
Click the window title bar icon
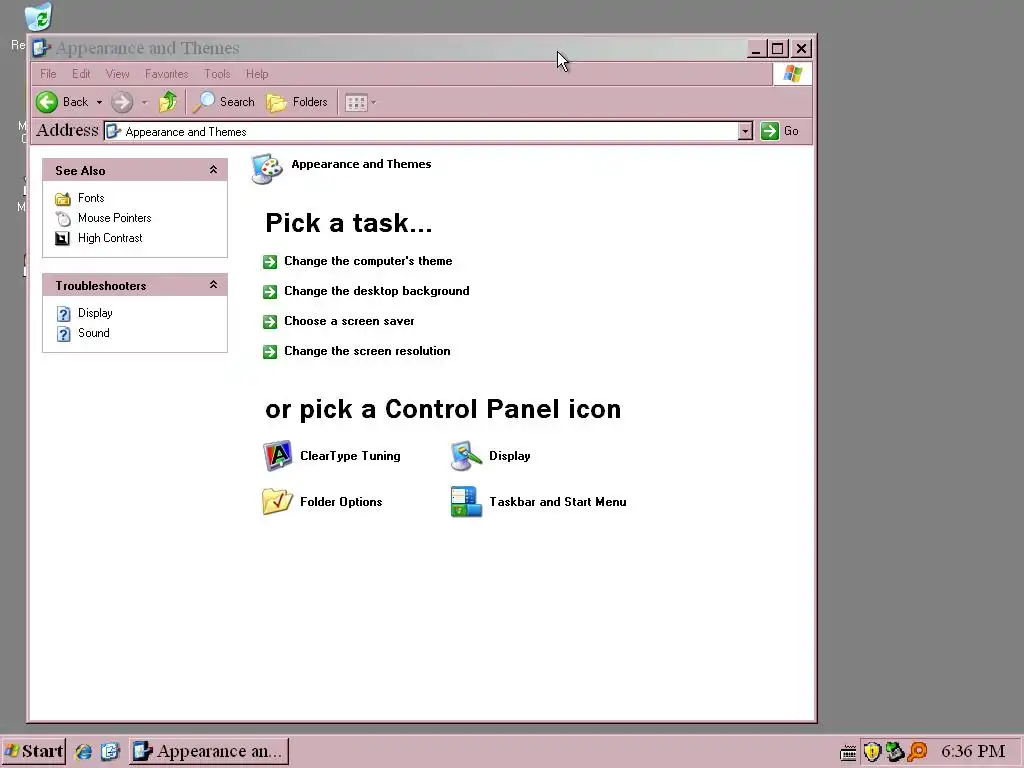42,48
